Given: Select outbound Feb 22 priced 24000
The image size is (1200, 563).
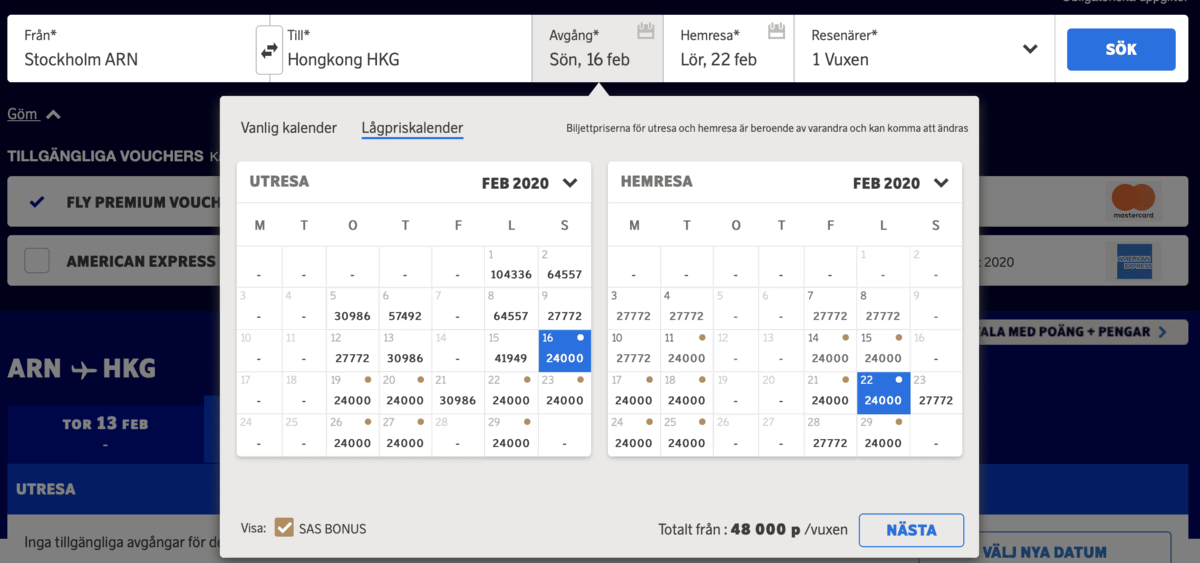Looking at the screenshot, I should click(x=511, y=392).
